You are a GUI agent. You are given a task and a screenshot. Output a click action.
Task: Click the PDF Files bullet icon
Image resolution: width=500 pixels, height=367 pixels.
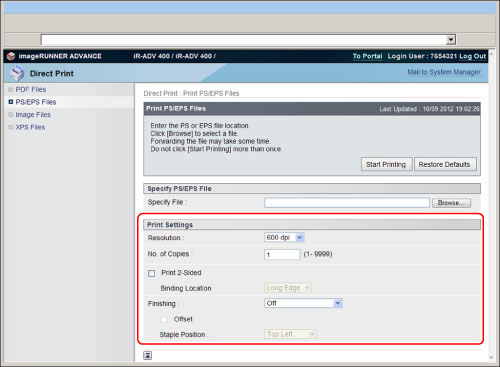coord(11,89)
